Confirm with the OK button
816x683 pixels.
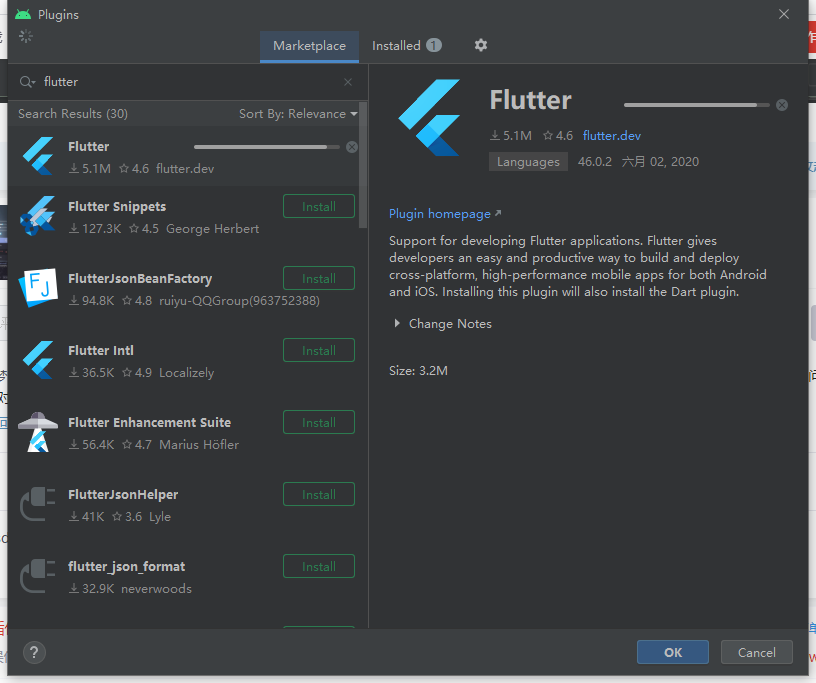673,652
